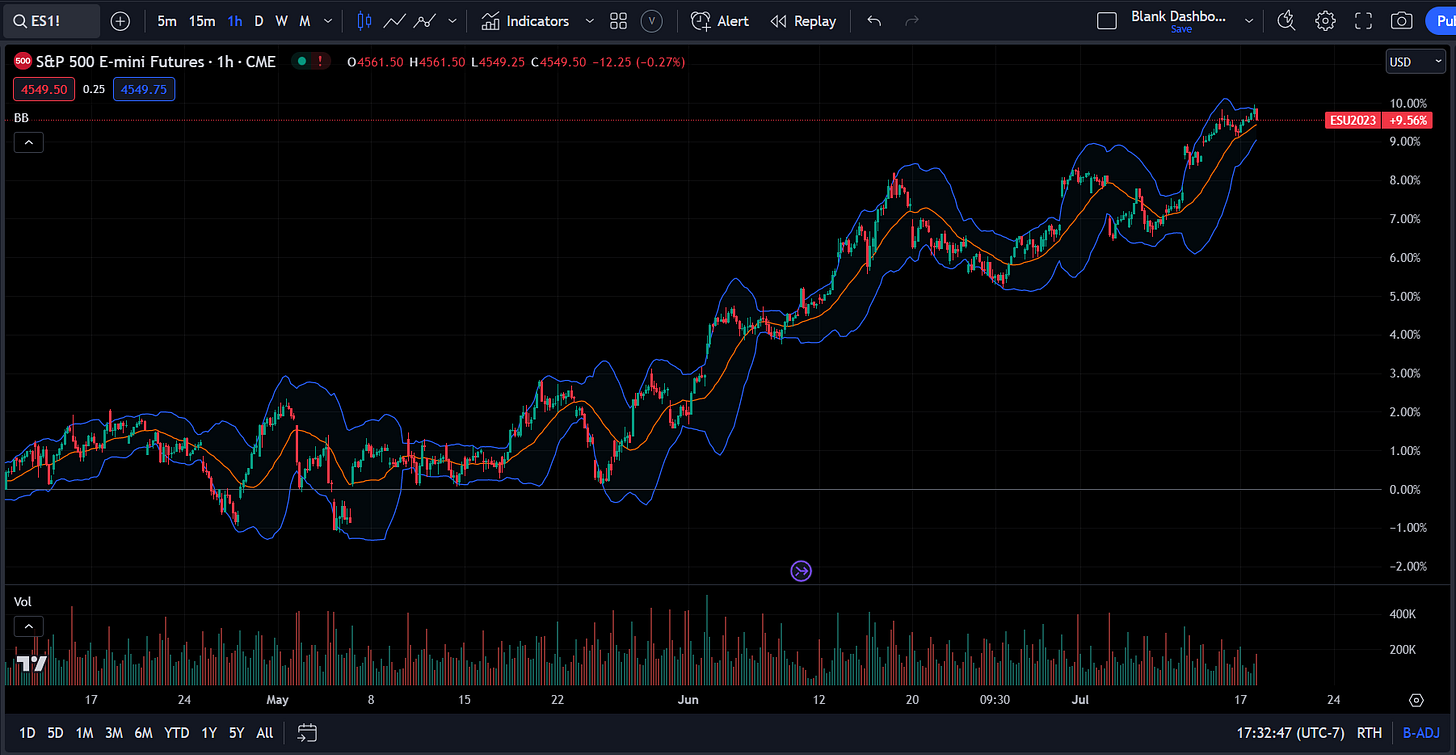Screen dimensions: 1456x755
Task: Switch to the 5m timeframe
Action: [x=167, y=21]
